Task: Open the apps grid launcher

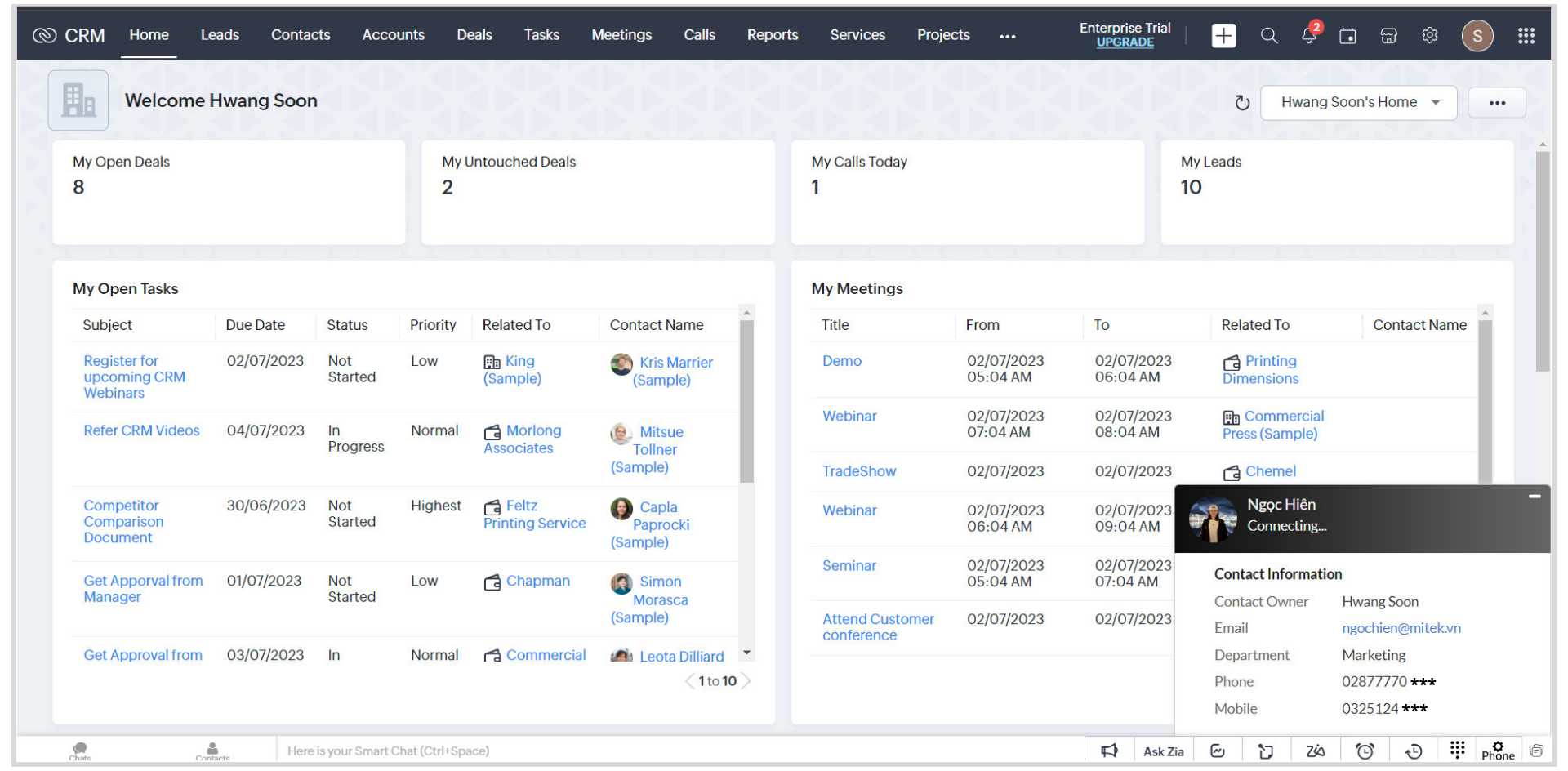Action: (1526, 36)
